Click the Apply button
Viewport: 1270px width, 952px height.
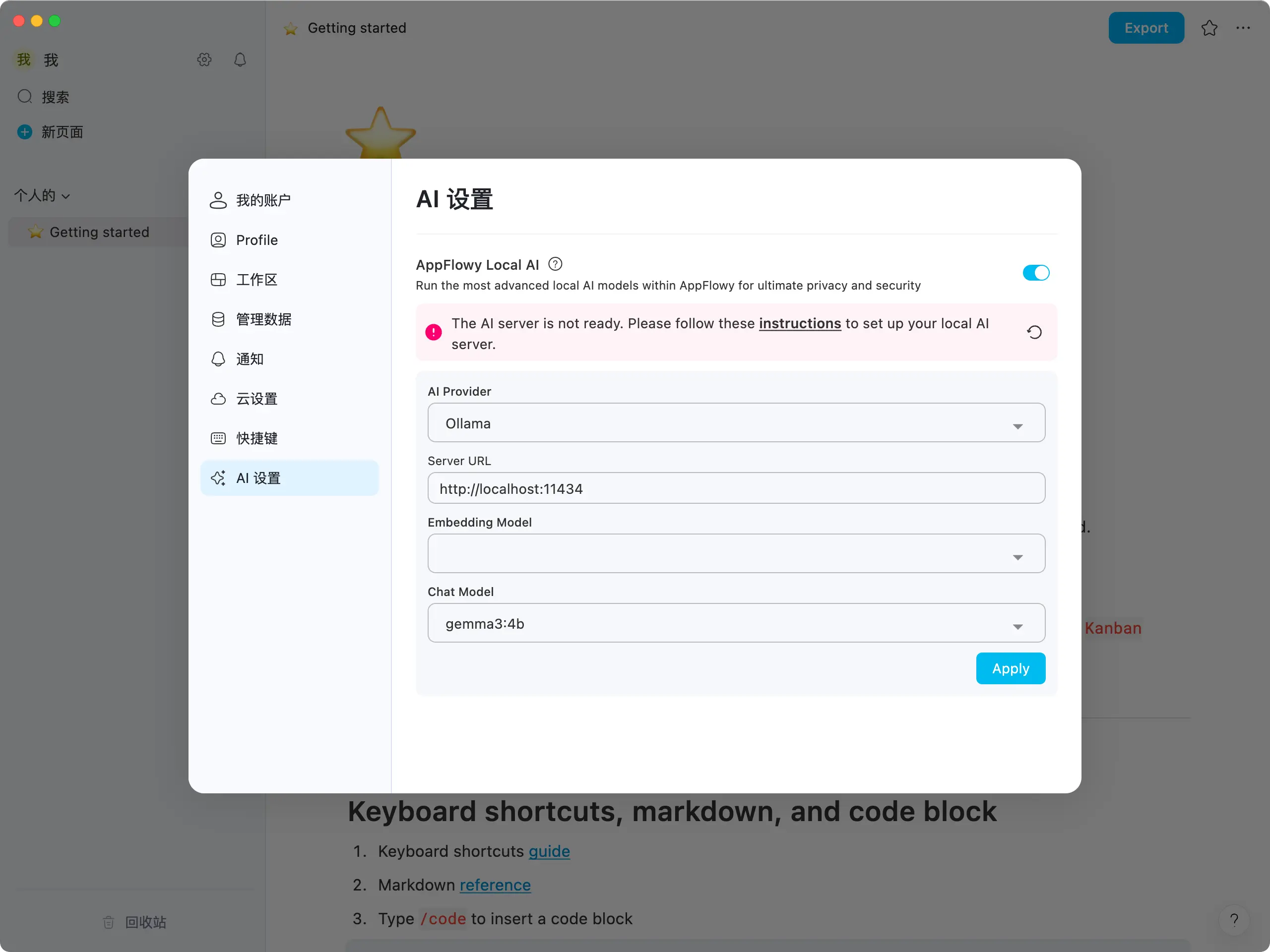1010,668
